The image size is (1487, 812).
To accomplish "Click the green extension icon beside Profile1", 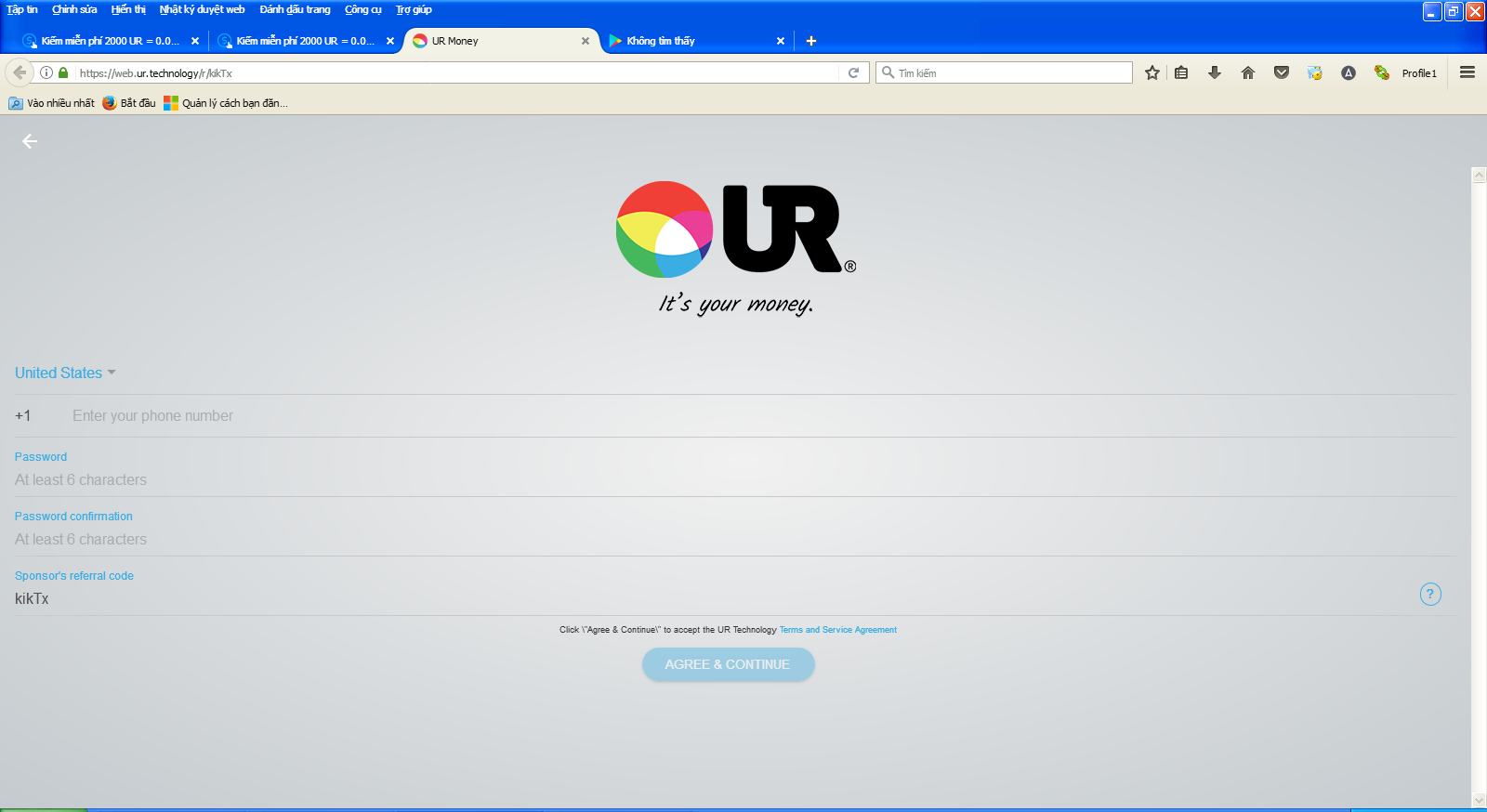I will [1382, 72].
